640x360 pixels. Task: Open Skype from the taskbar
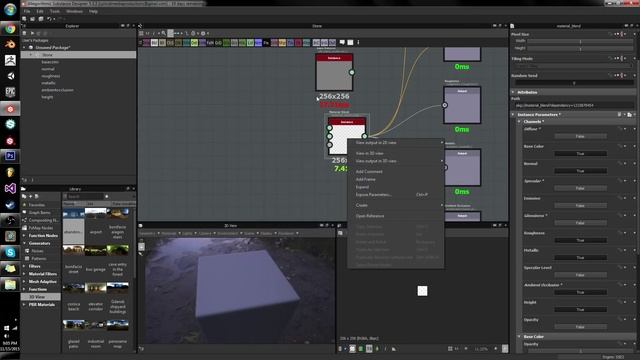coord(10,253)
